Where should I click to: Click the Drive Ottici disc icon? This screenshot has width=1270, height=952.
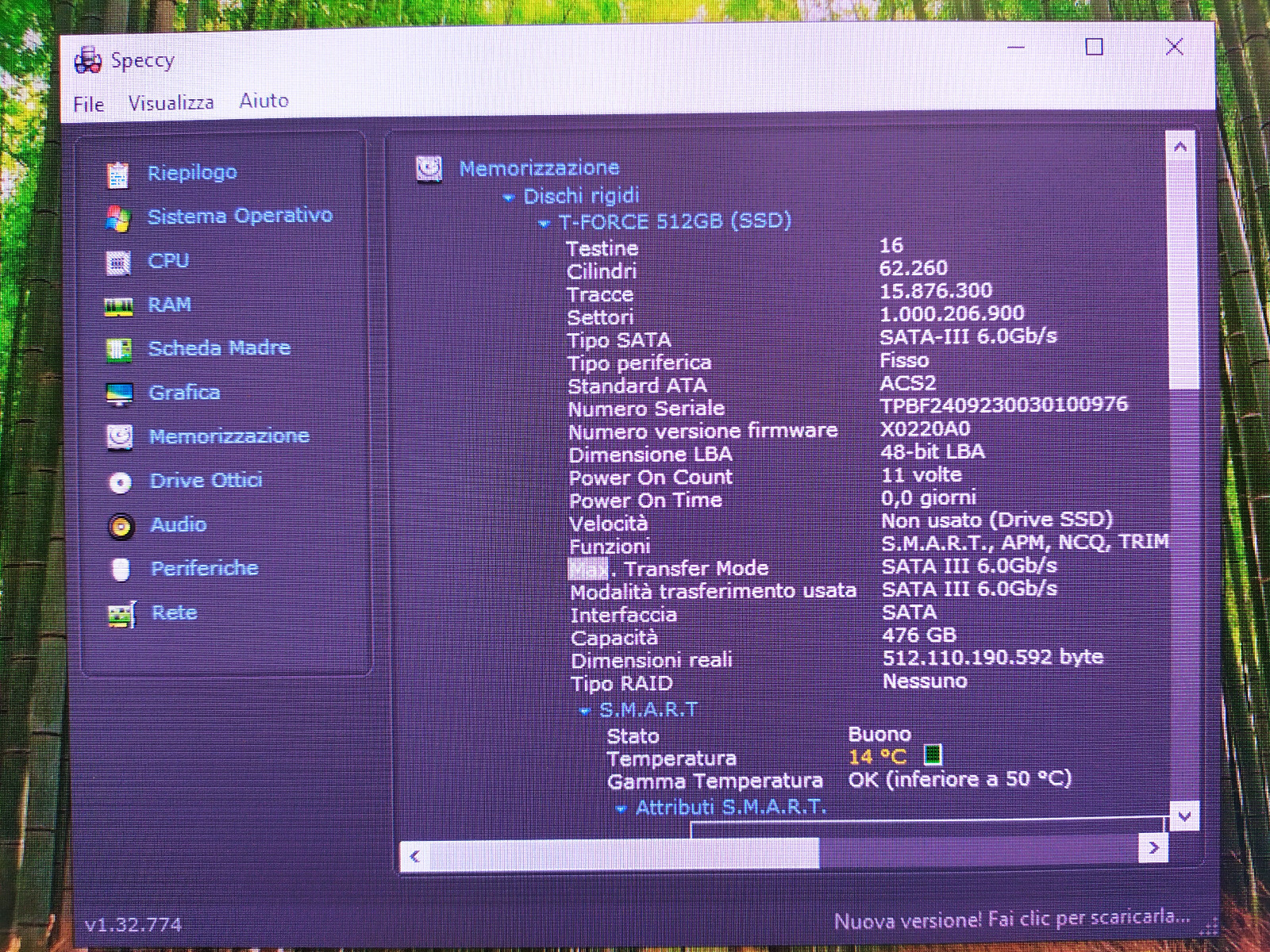tap(121, 482)
